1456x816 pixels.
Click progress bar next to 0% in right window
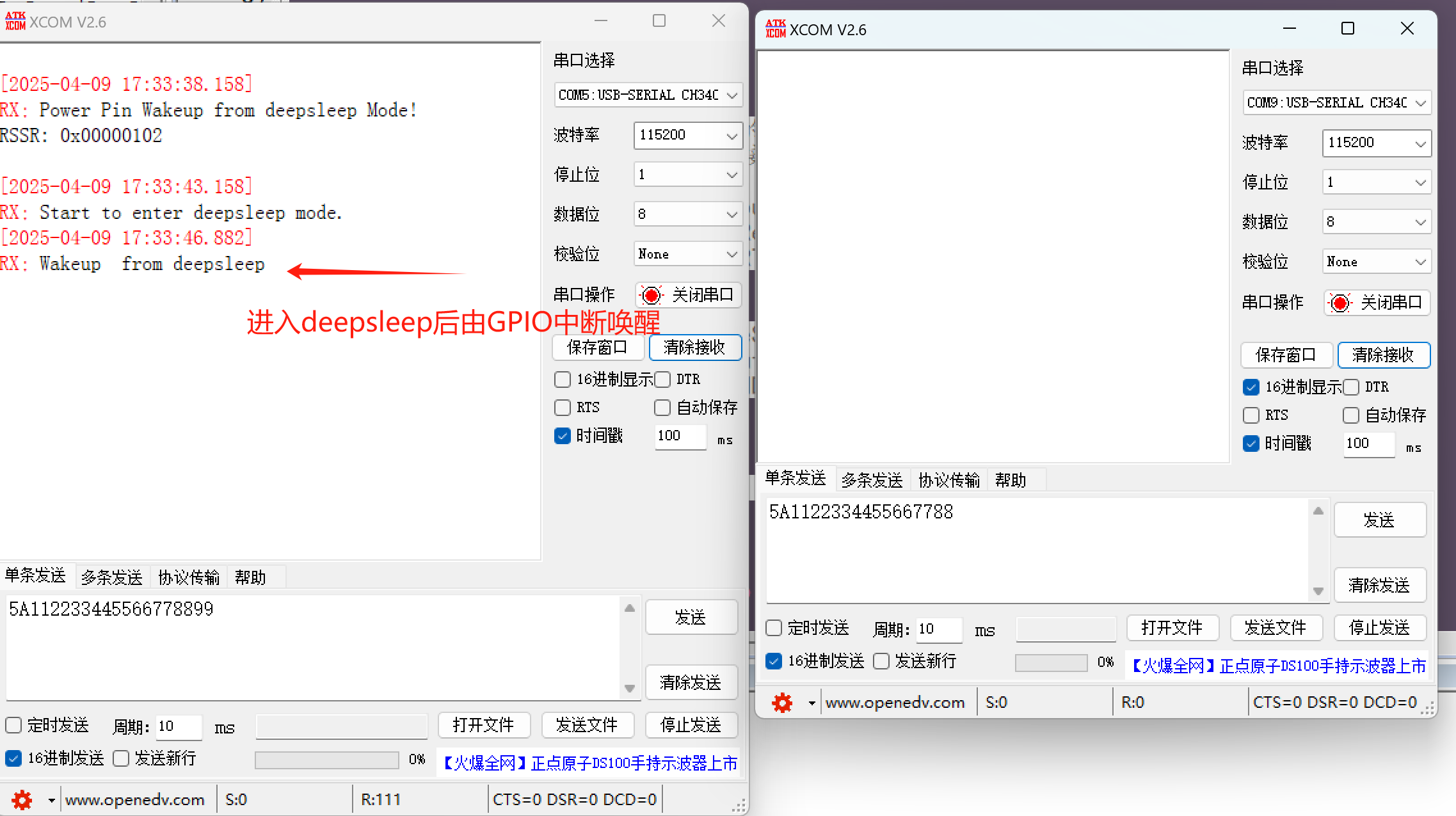click(1051, 662)
